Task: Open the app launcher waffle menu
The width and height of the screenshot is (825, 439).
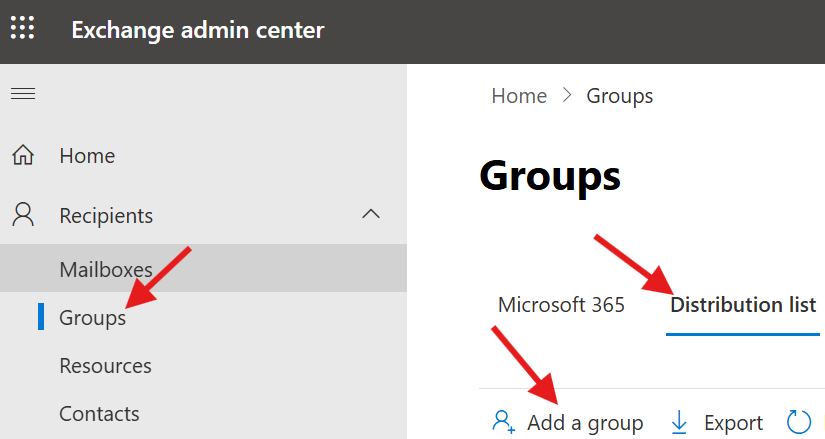Action: click(22, 28)
